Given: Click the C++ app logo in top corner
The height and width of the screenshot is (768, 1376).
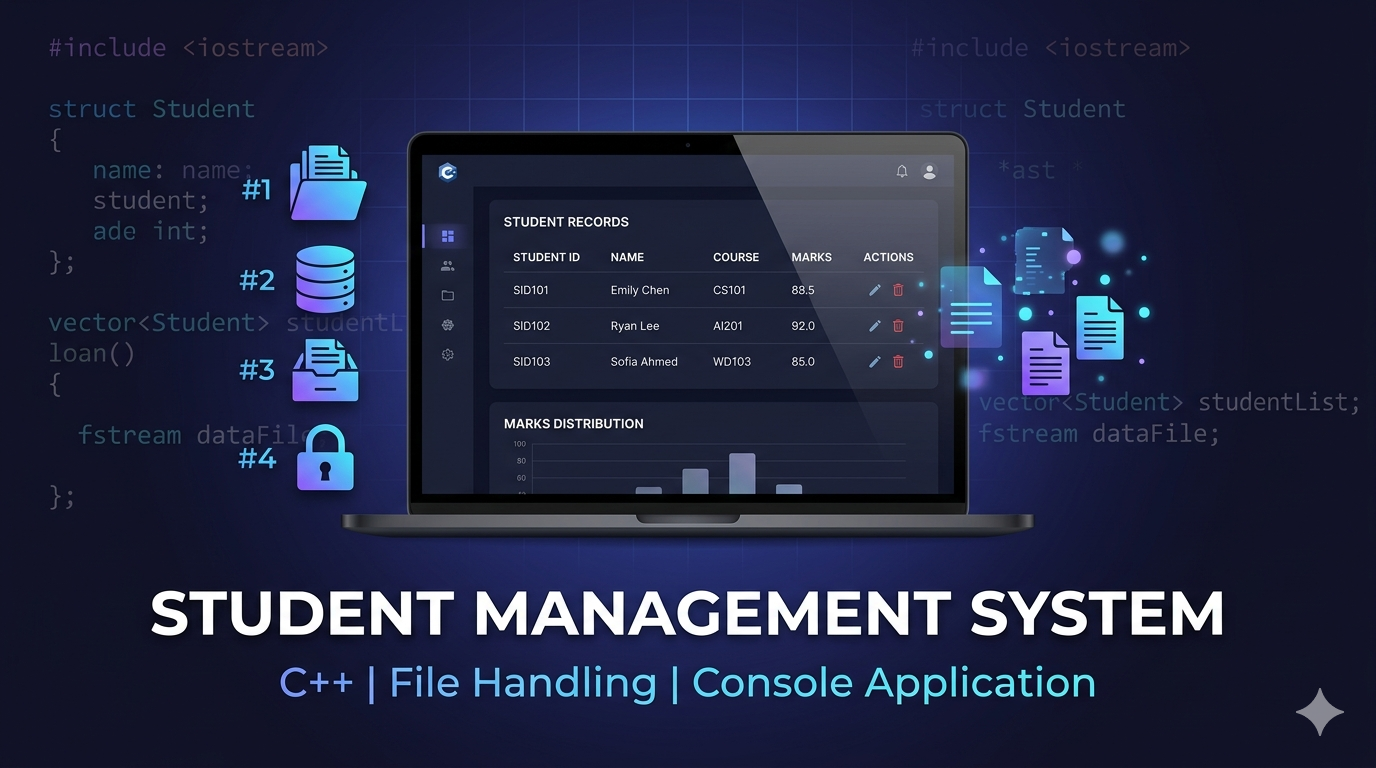Looking at the screenshot, I should pyautogui.click(x=447, y=171).
